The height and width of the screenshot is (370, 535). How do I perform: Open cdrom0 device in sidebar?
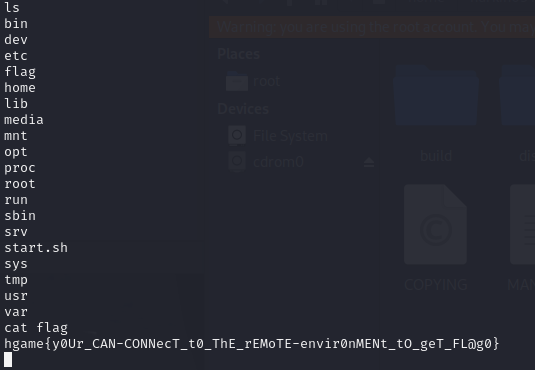(x=266, y=162)
